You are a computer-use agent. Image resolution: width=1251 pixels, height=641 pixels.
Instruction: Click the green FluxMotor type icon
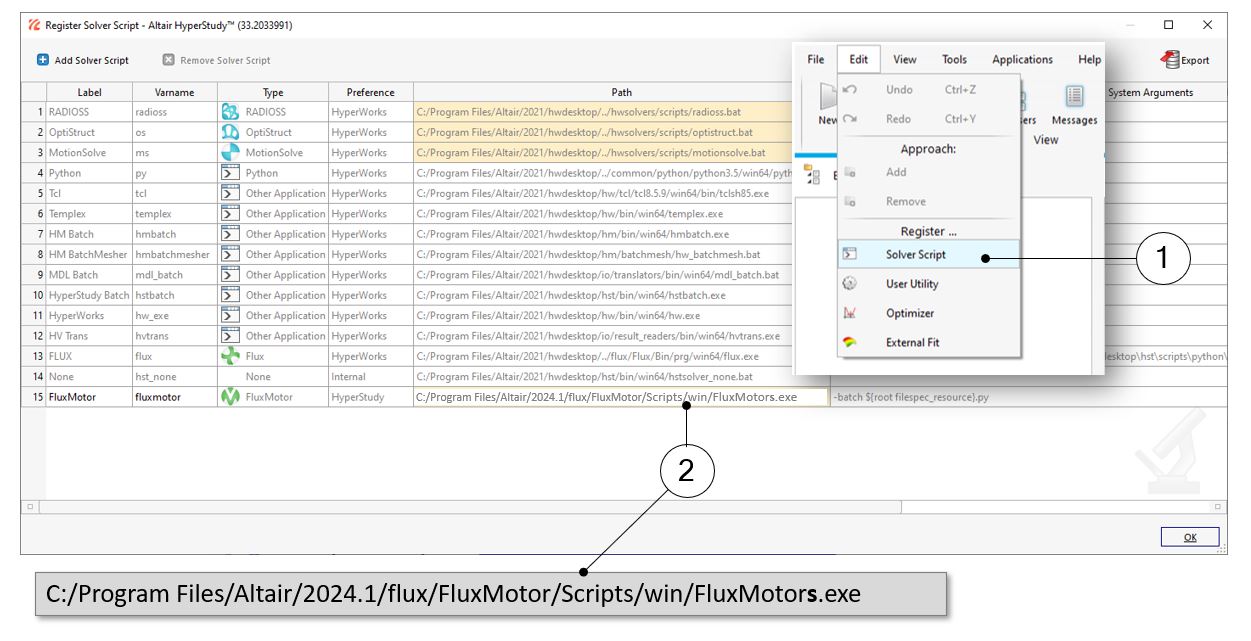[230, 397]
